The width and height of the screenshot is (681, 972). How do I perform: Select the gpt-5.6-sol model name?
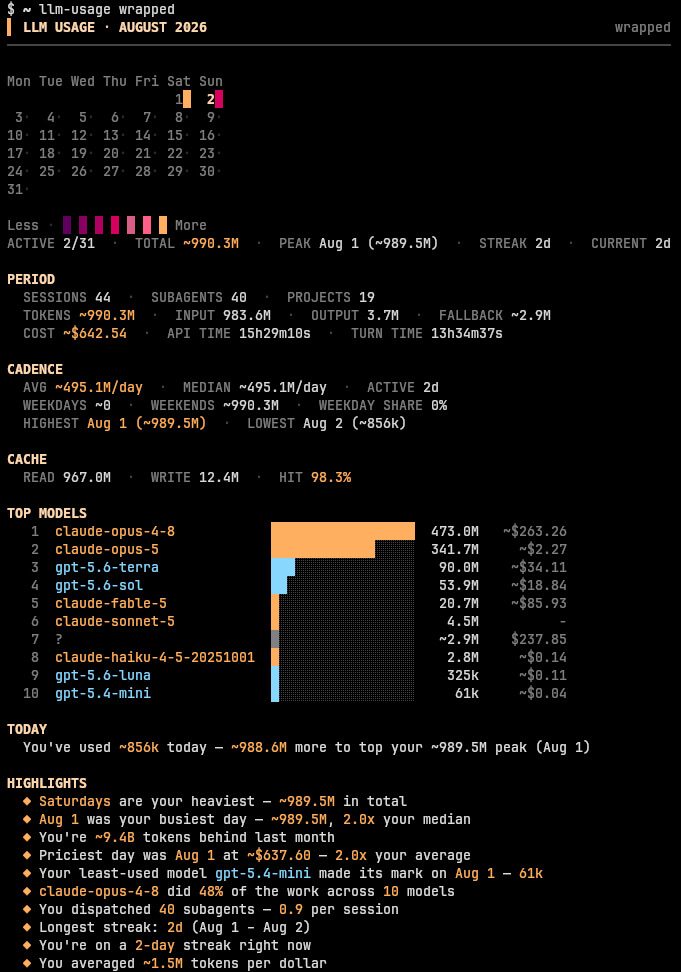point(99,585)
